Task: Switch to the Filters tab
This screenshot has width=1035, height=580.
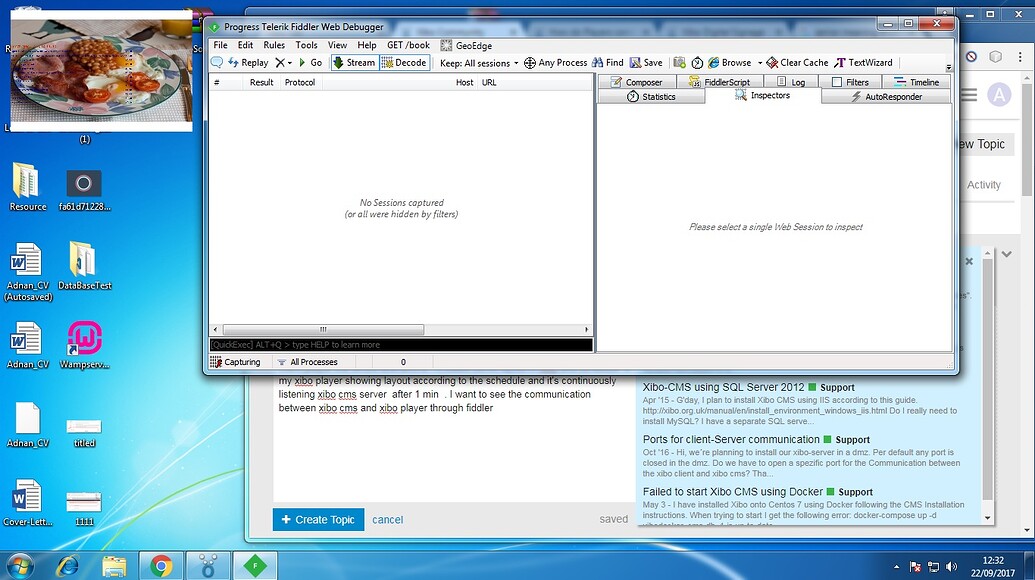Action: [850, 82]
